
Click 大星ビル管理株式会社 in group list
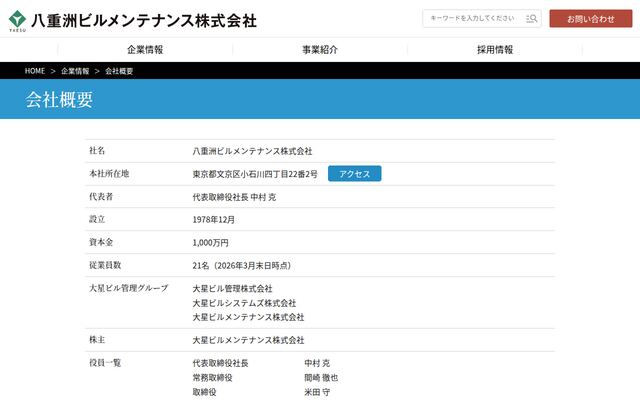click(x=232, y=289)
